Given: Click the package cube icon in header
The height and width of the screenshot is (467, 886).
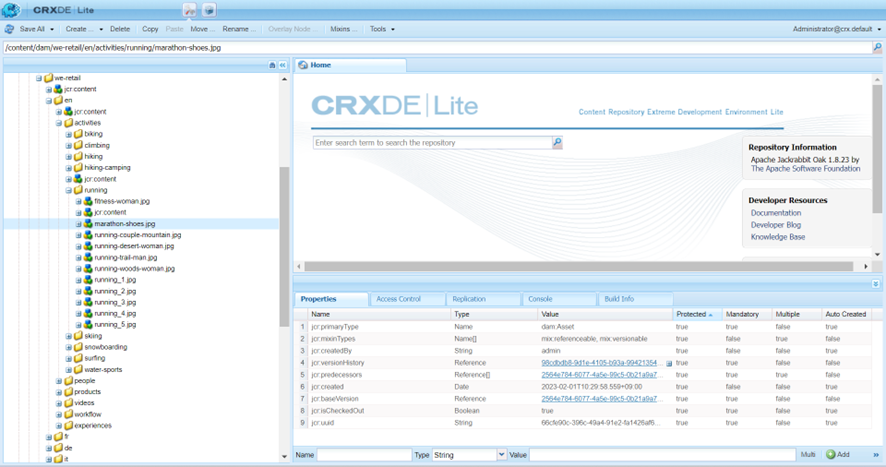Looking at the screenshot, I should (209, 10).
